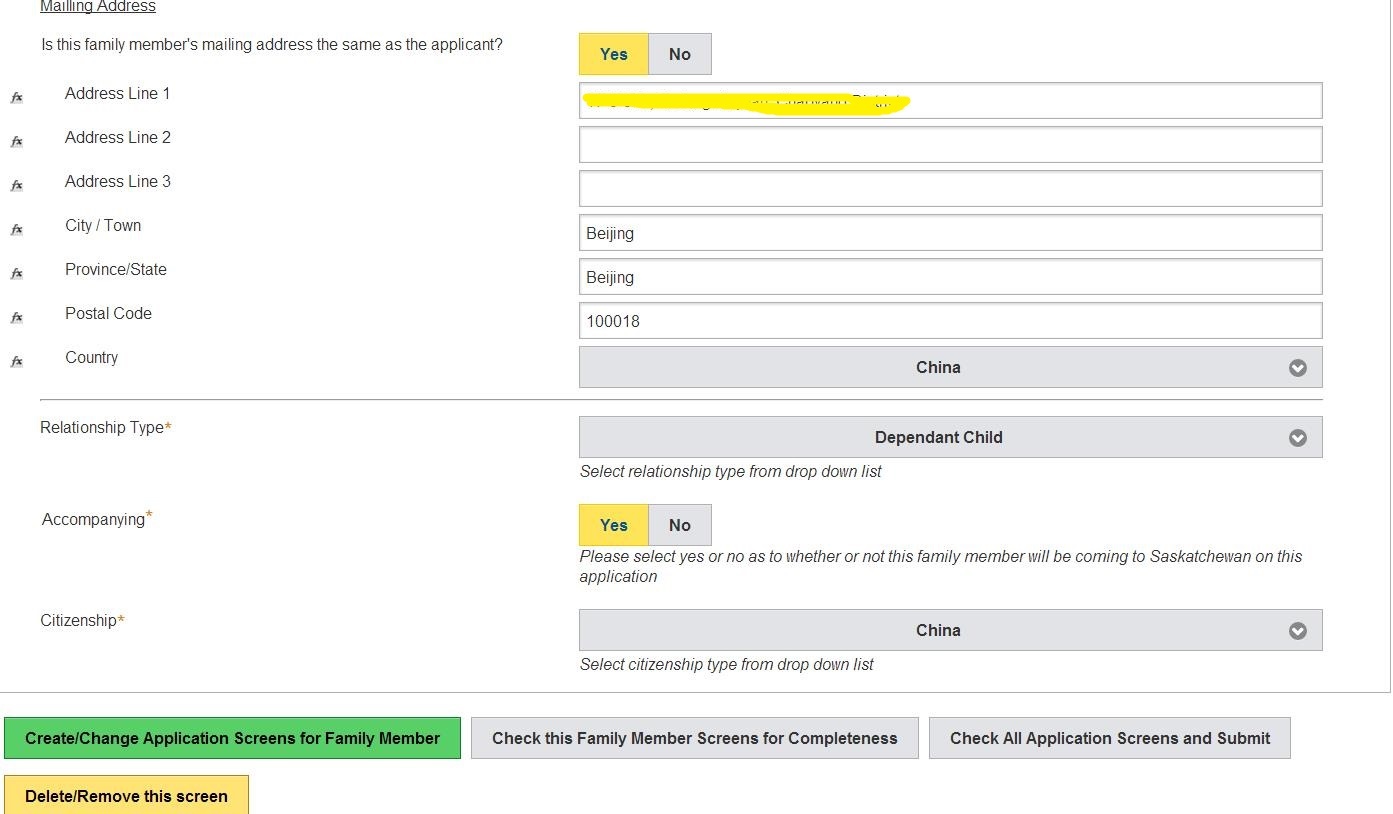Select Yes for same mailing address
This screenshot has width=1393, height=814.
pos(613,54)
